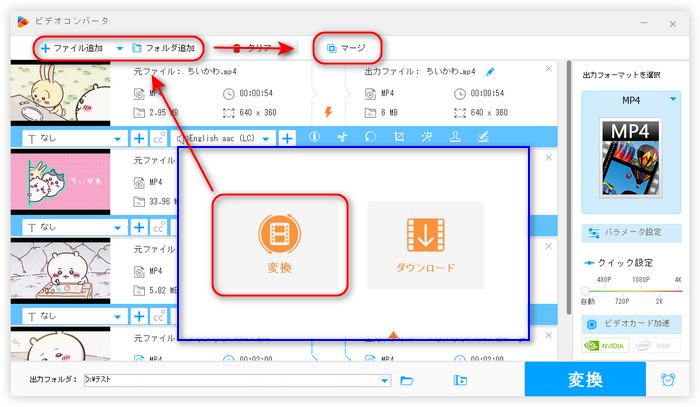The width and height of the screenshot is (700, 407).
Task: Click the watermark stamp icon
Action: (455, 138)
